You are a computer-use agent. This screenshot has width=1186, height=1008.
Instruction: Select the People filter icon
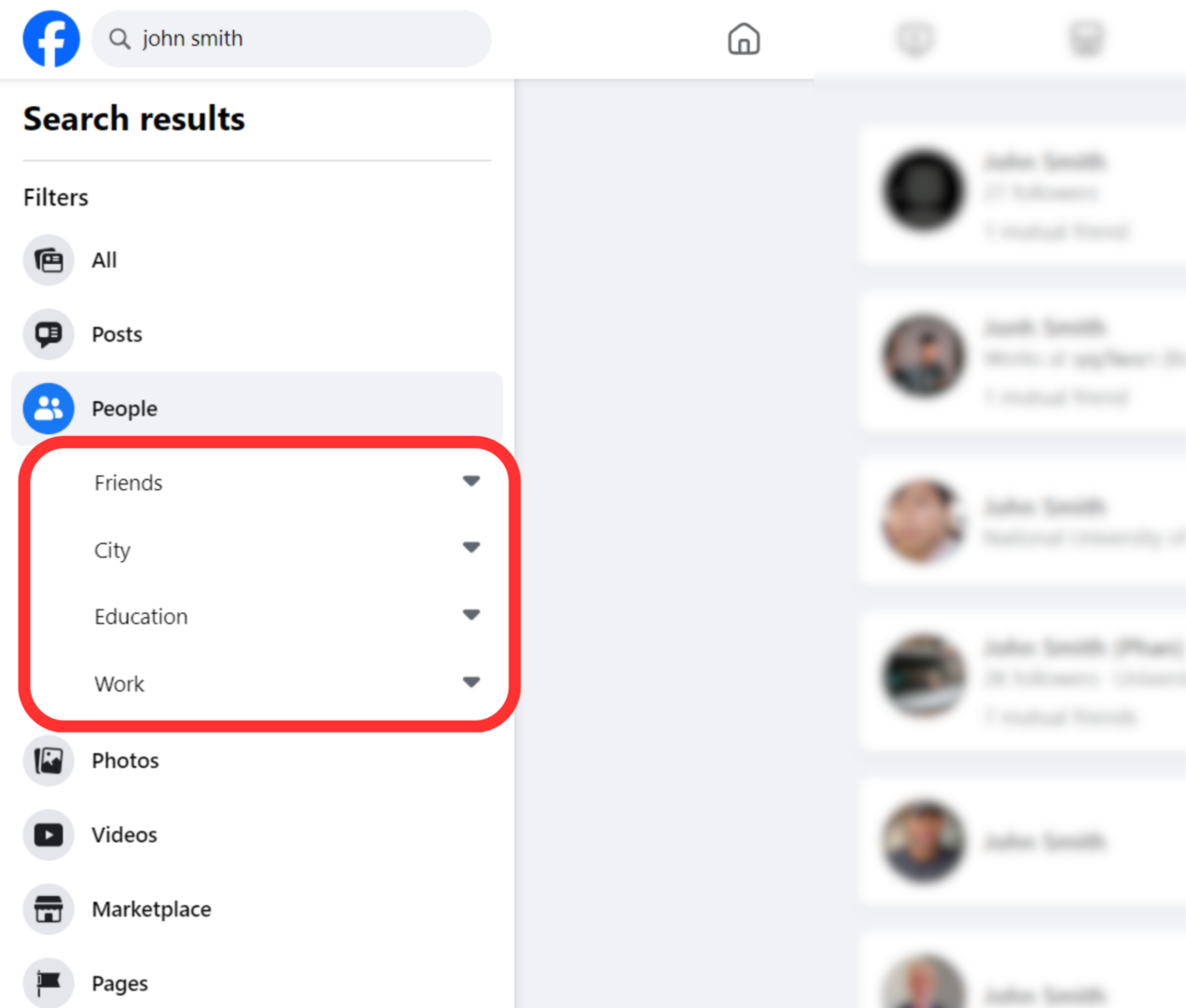pos(48,409)
